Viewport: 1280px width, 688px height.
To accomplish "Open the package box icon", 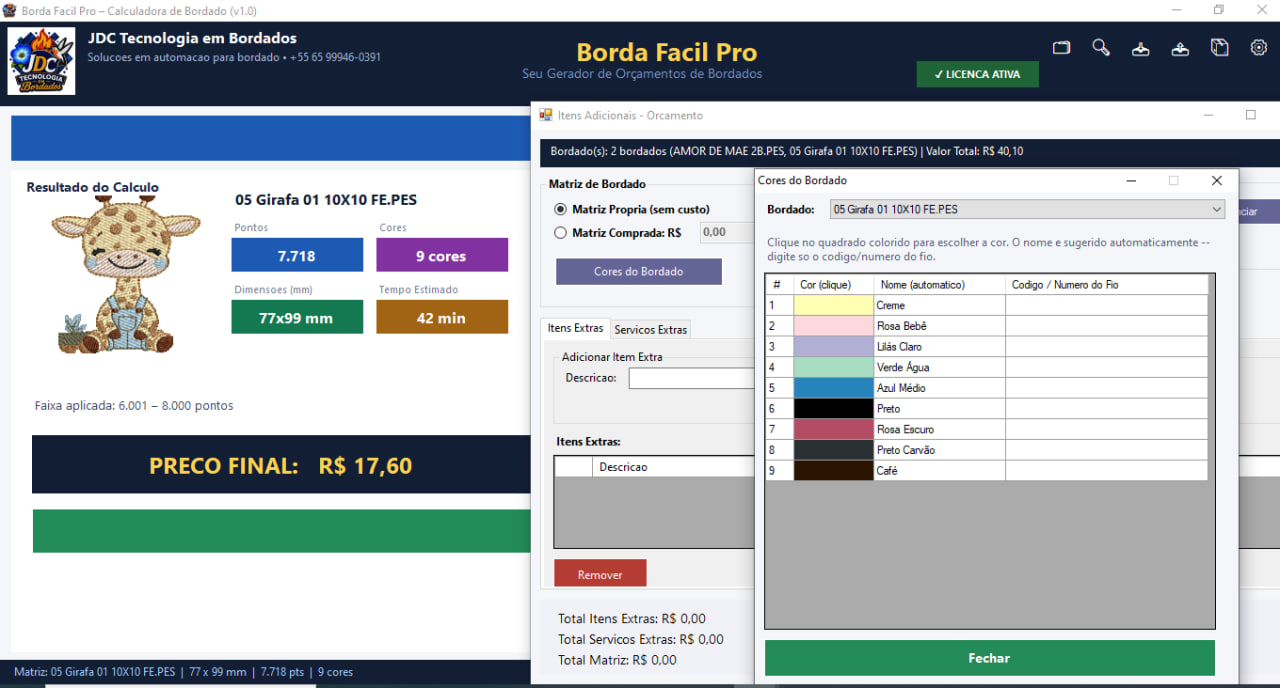I will click(1219, 47).
